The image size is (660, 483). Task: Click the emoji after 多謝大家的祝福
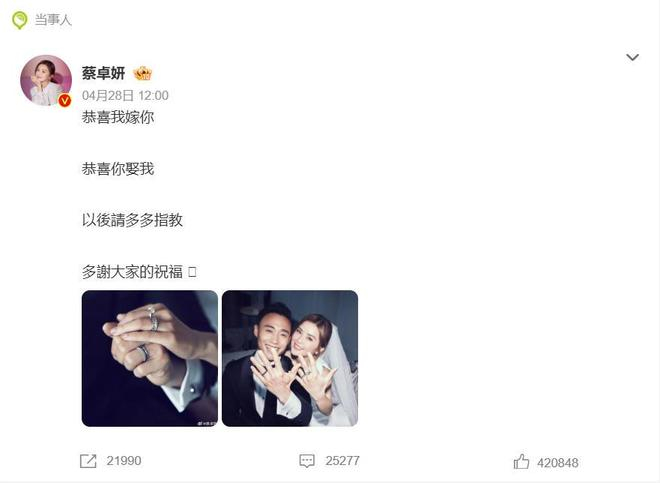click(x=192, y=272)
